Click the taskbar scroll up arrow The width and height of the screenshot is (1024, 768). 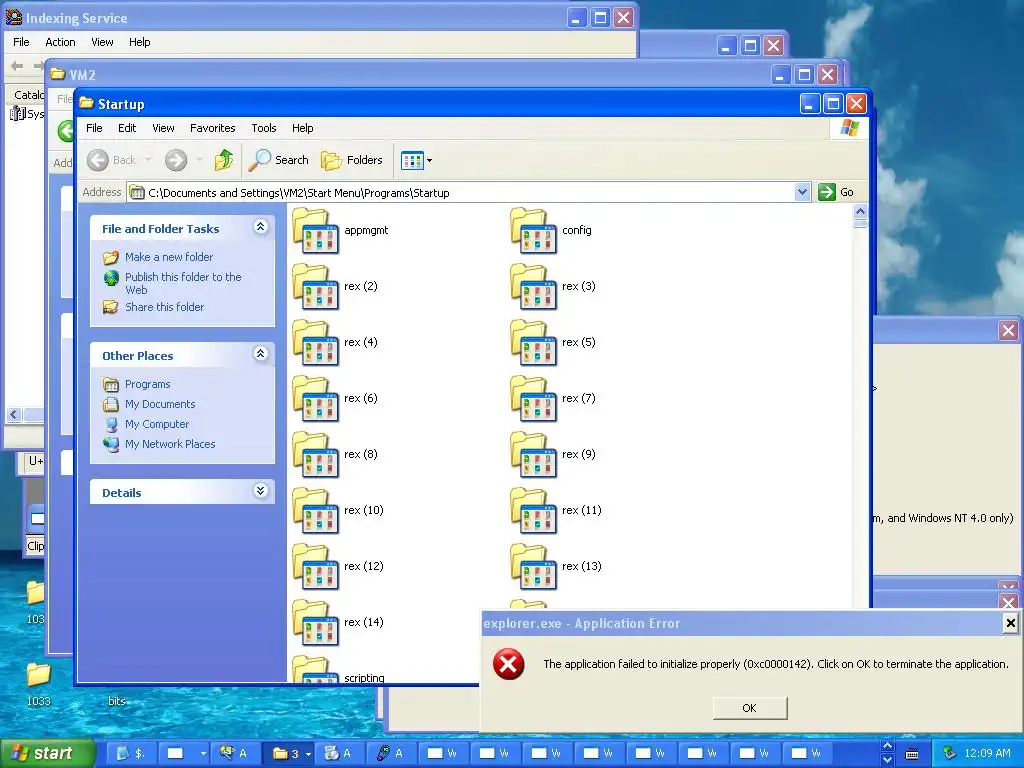tap(887, 745)
